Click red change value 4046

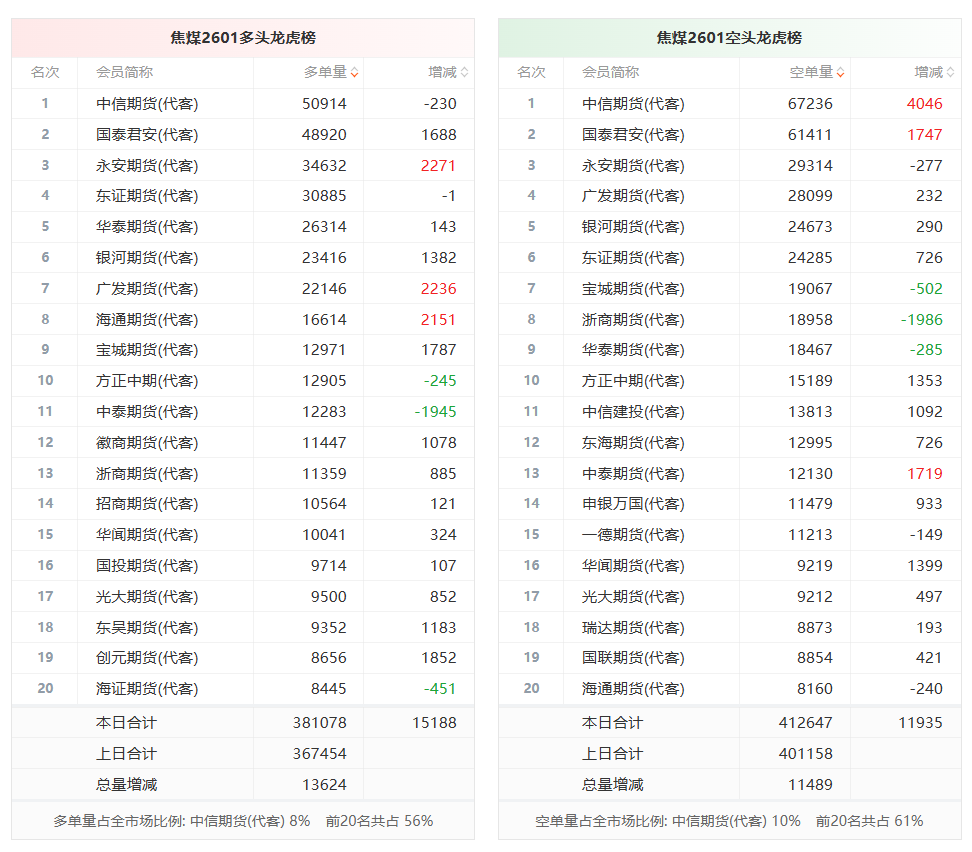pos(924,104)
